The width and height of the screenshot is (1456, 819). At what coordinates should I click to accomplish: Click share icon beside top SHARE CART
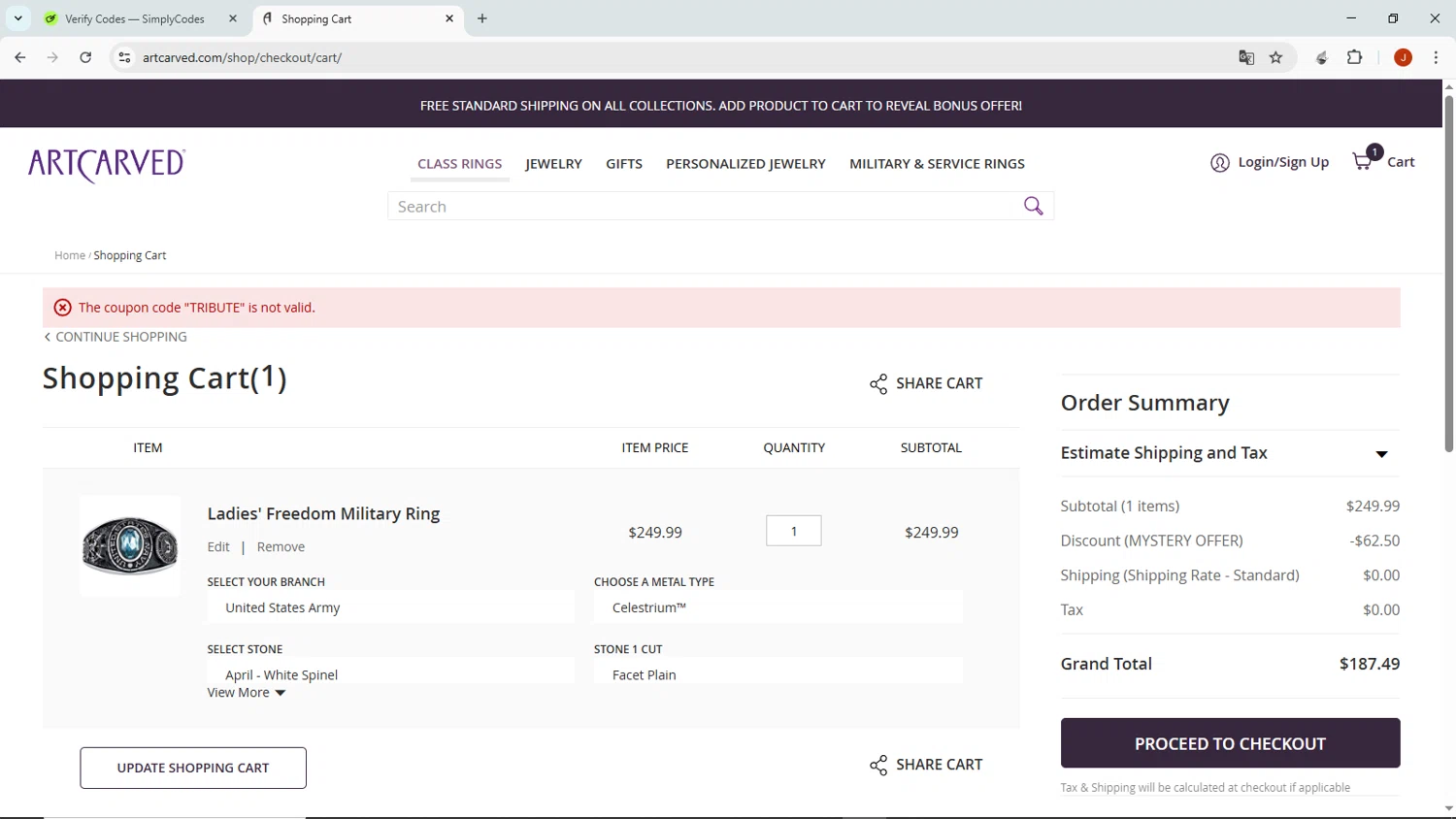tap(878, 384)
